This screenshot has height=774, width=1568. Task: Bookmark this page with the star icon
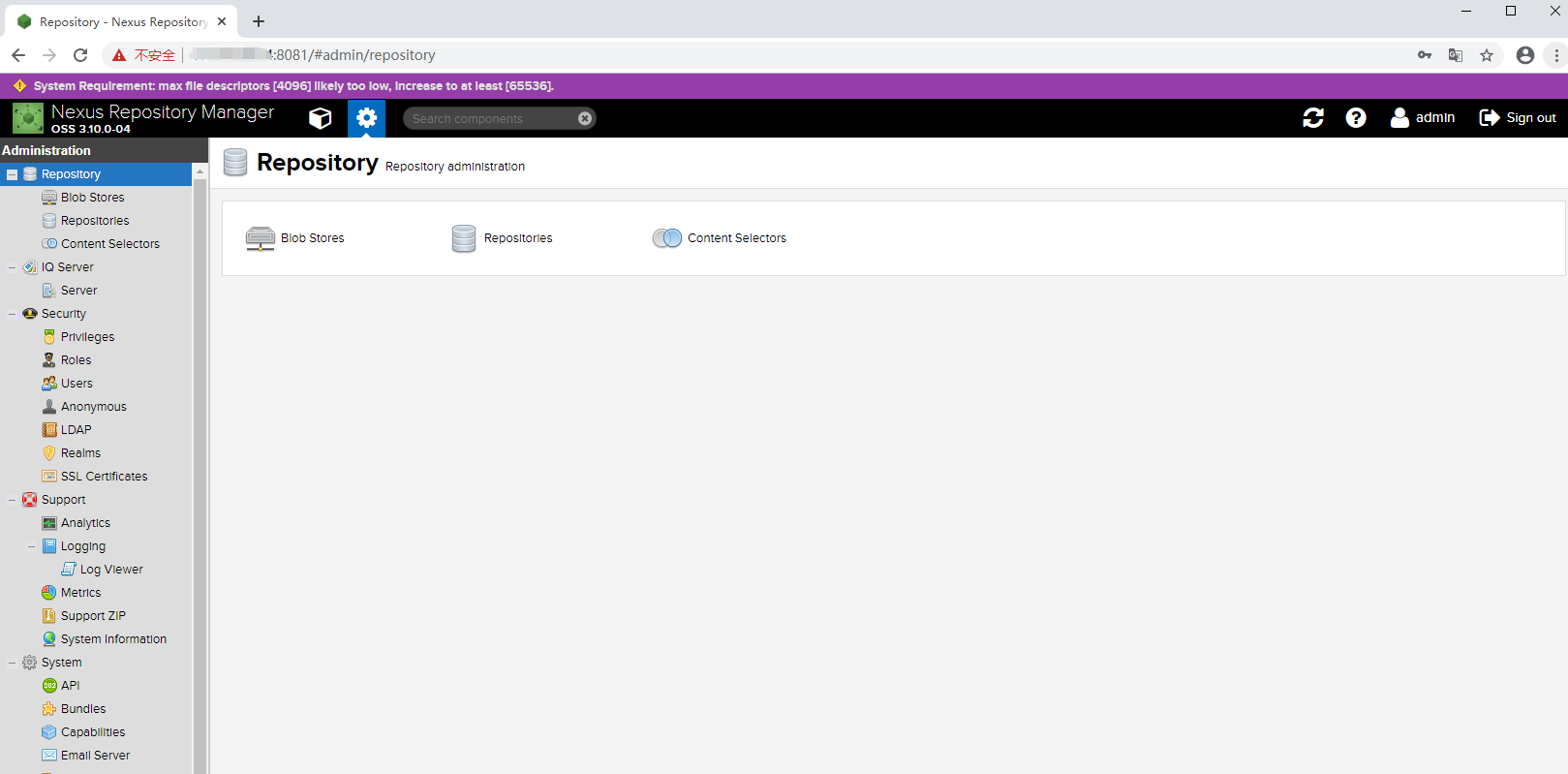click(x=1487, y=55)
